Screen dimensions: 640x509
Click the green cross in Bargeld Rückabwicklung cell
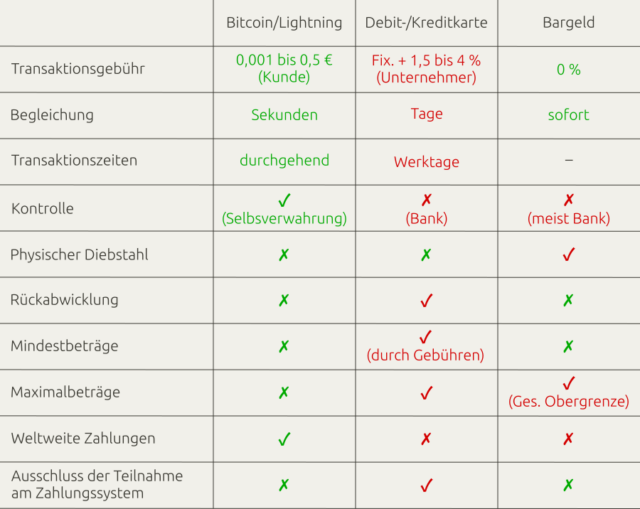569,301
